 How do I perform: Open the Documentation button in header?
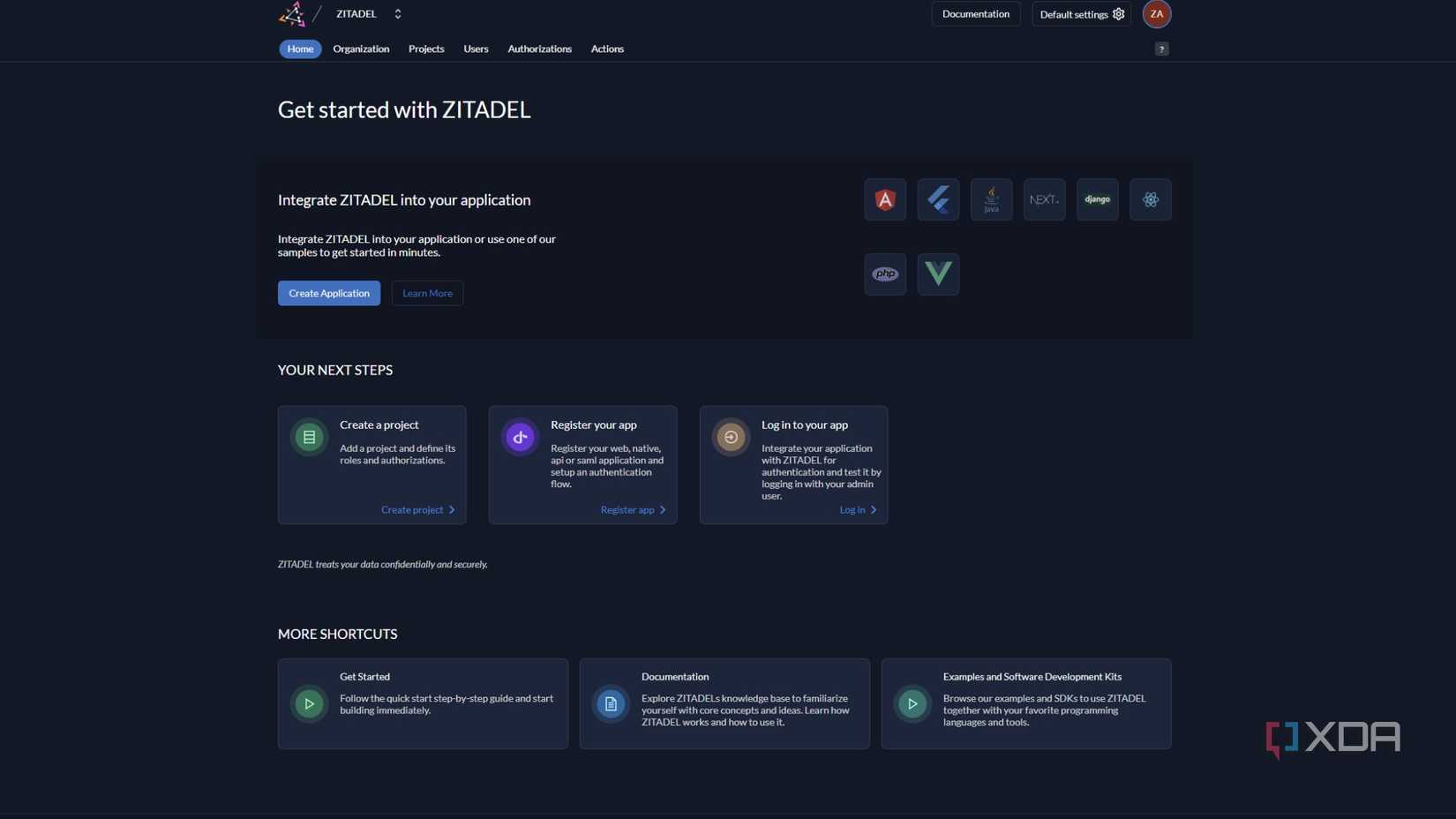pyautogui.click(x=975, y=13)
